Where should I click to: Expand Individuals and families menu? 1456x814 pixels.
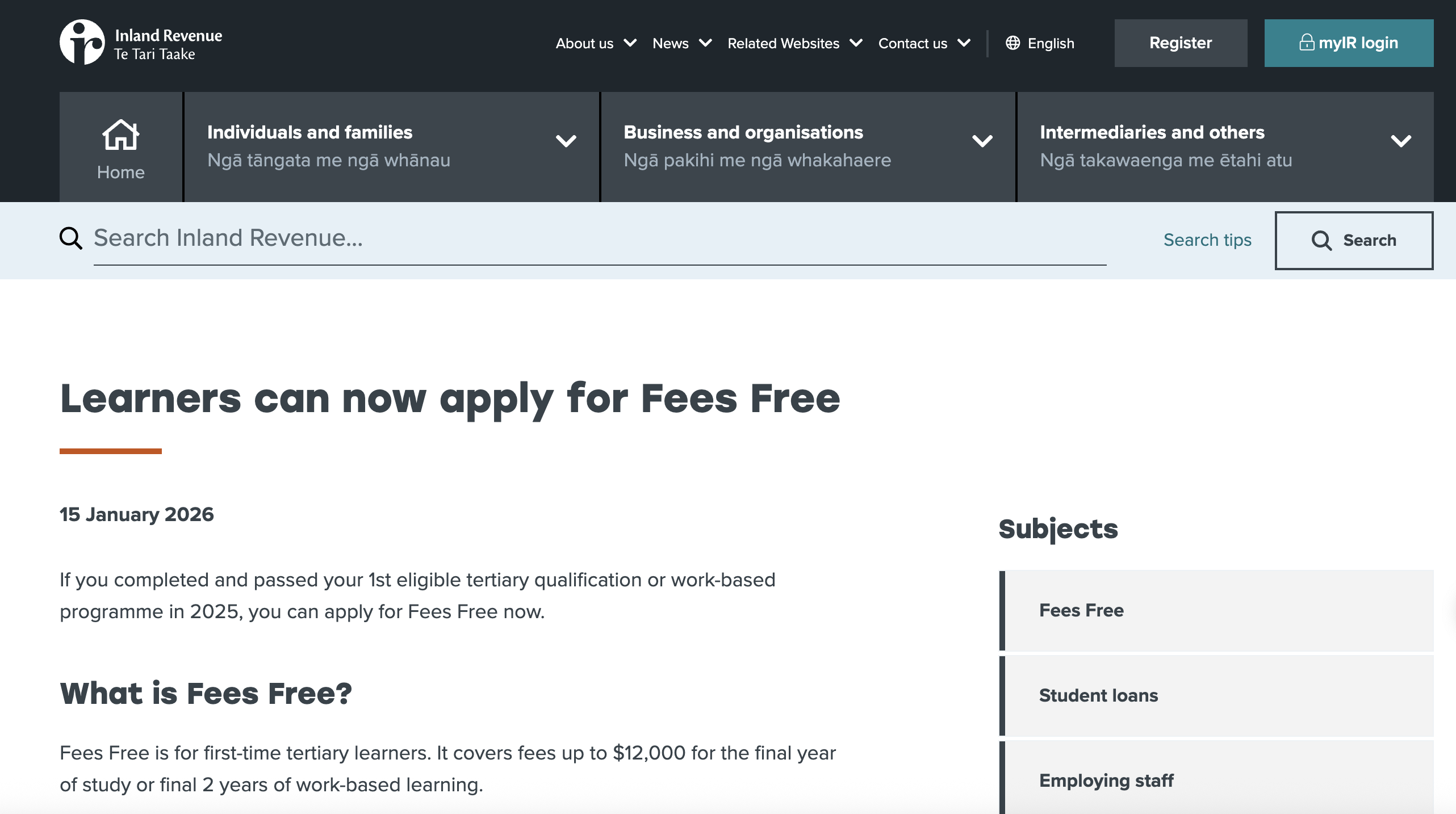point(566,141)
